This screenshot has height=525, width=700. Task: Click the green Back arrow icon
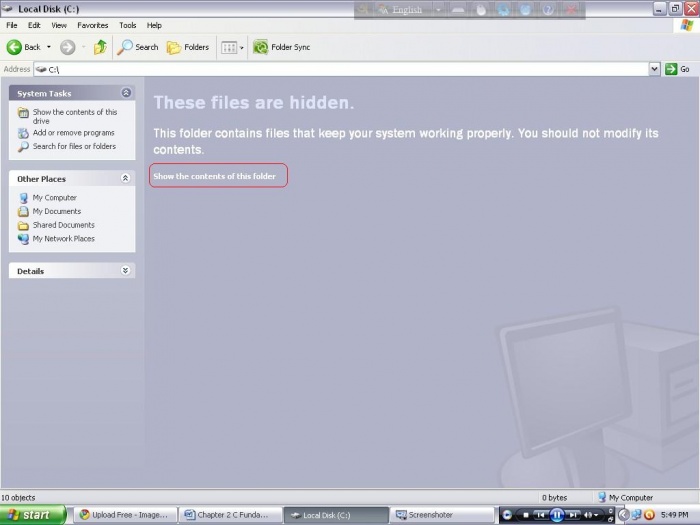[14, 47]
